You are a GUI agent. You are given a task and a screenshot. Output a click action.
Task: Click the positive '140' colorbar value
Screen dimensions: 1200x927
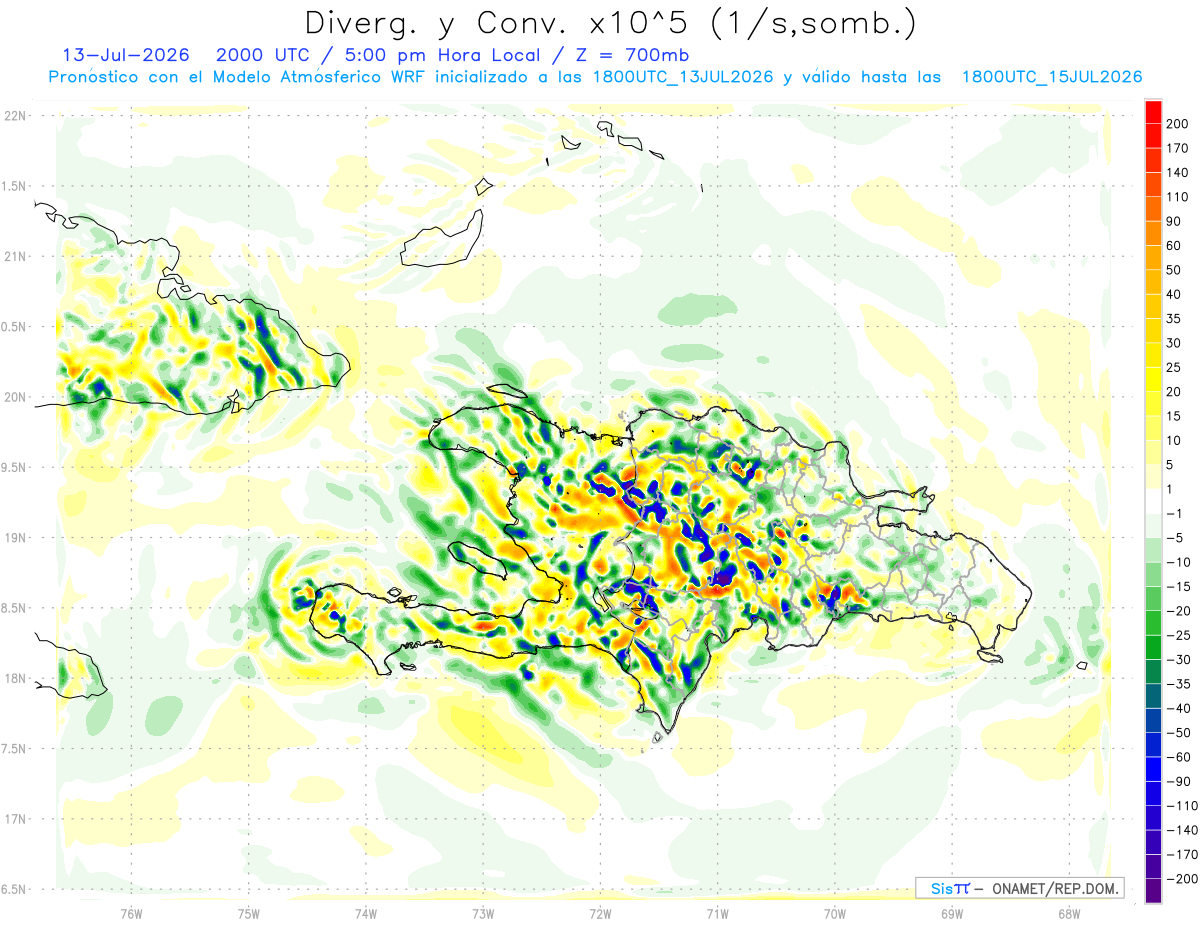pyautogui.click(x=1177, y=173)
